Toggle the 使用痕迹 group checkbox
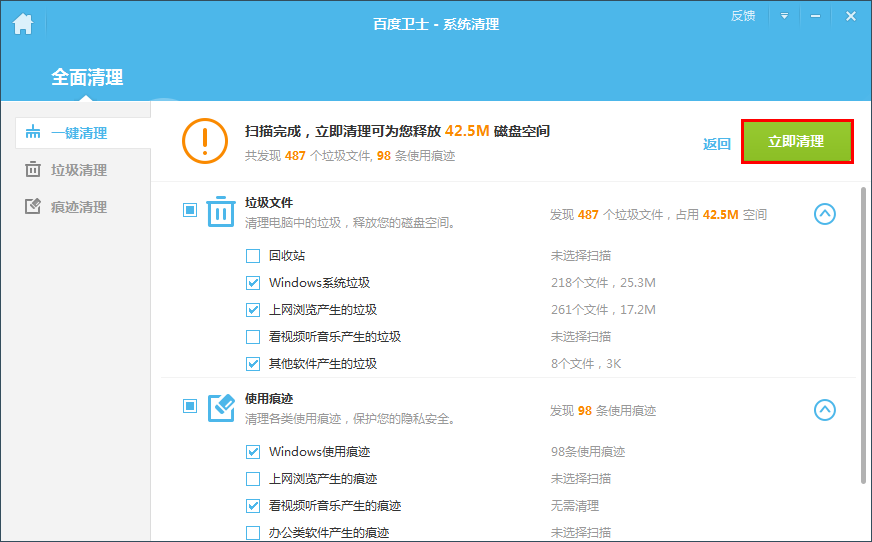872x542 pixels. (x=190, y=406)
